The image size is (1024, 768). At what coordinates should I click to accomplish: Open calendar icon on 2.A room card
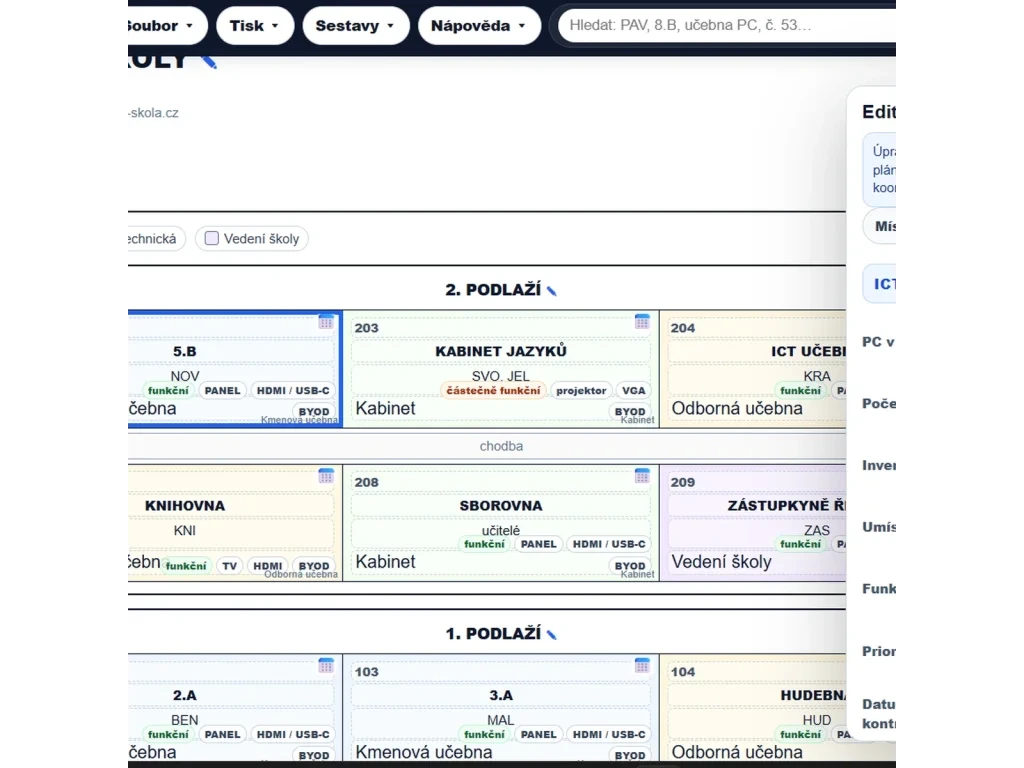[x=326, y=665]
